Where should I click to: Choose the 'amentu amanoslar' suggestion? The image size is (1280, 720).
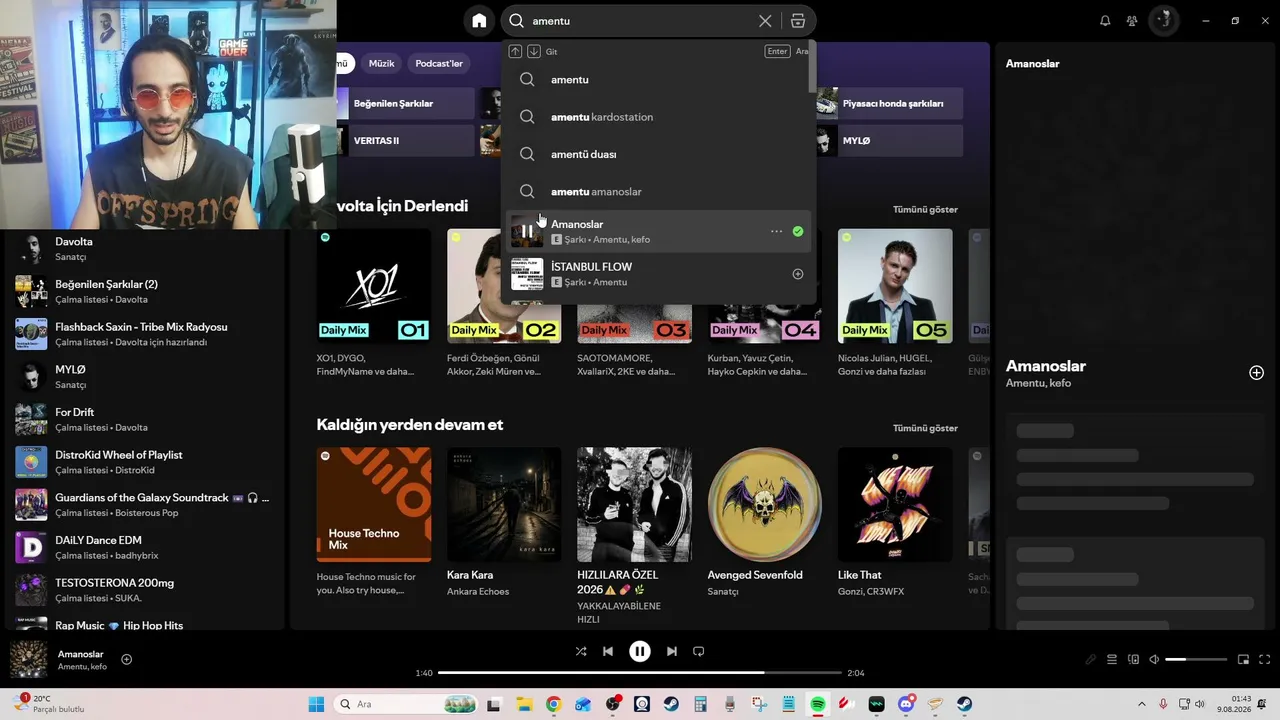(x=658, y=191)
